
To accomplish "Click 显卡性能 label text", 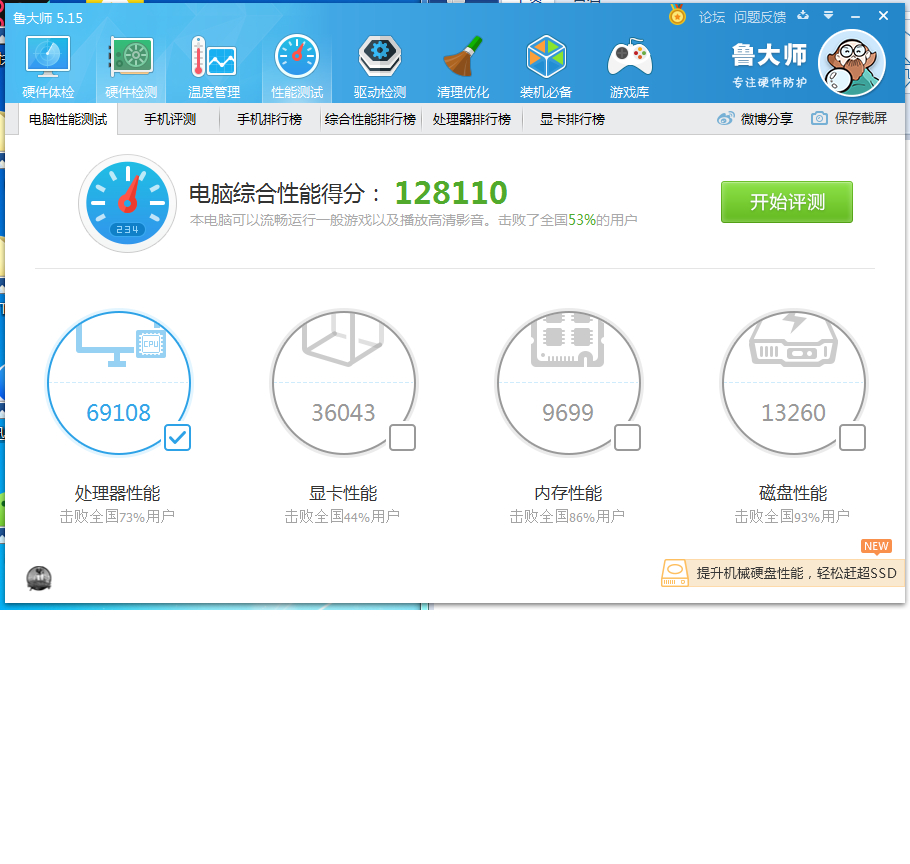I will coord(343,493).
